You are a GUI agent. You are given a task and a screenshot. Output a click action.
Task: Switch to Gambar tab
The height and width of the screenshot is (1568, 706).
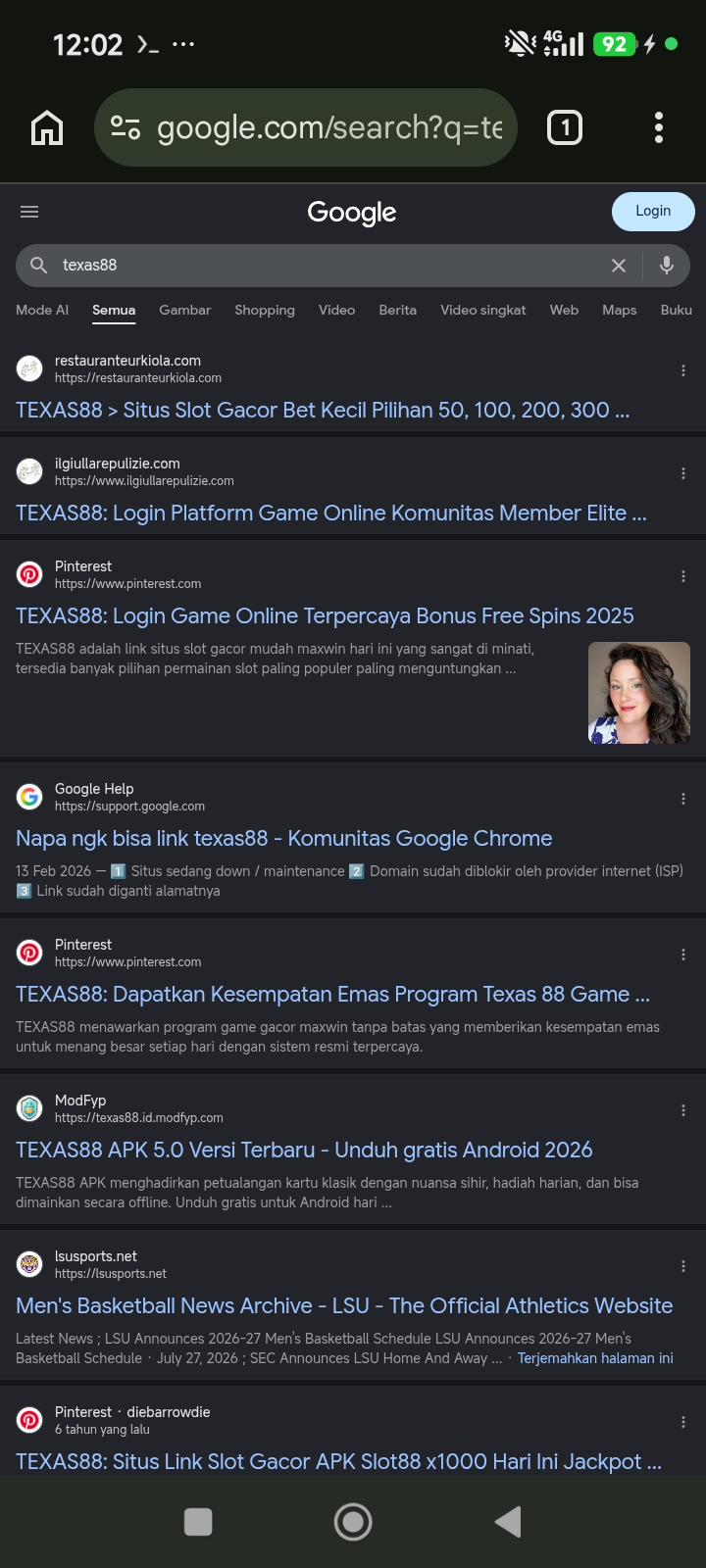pos(184,310)
